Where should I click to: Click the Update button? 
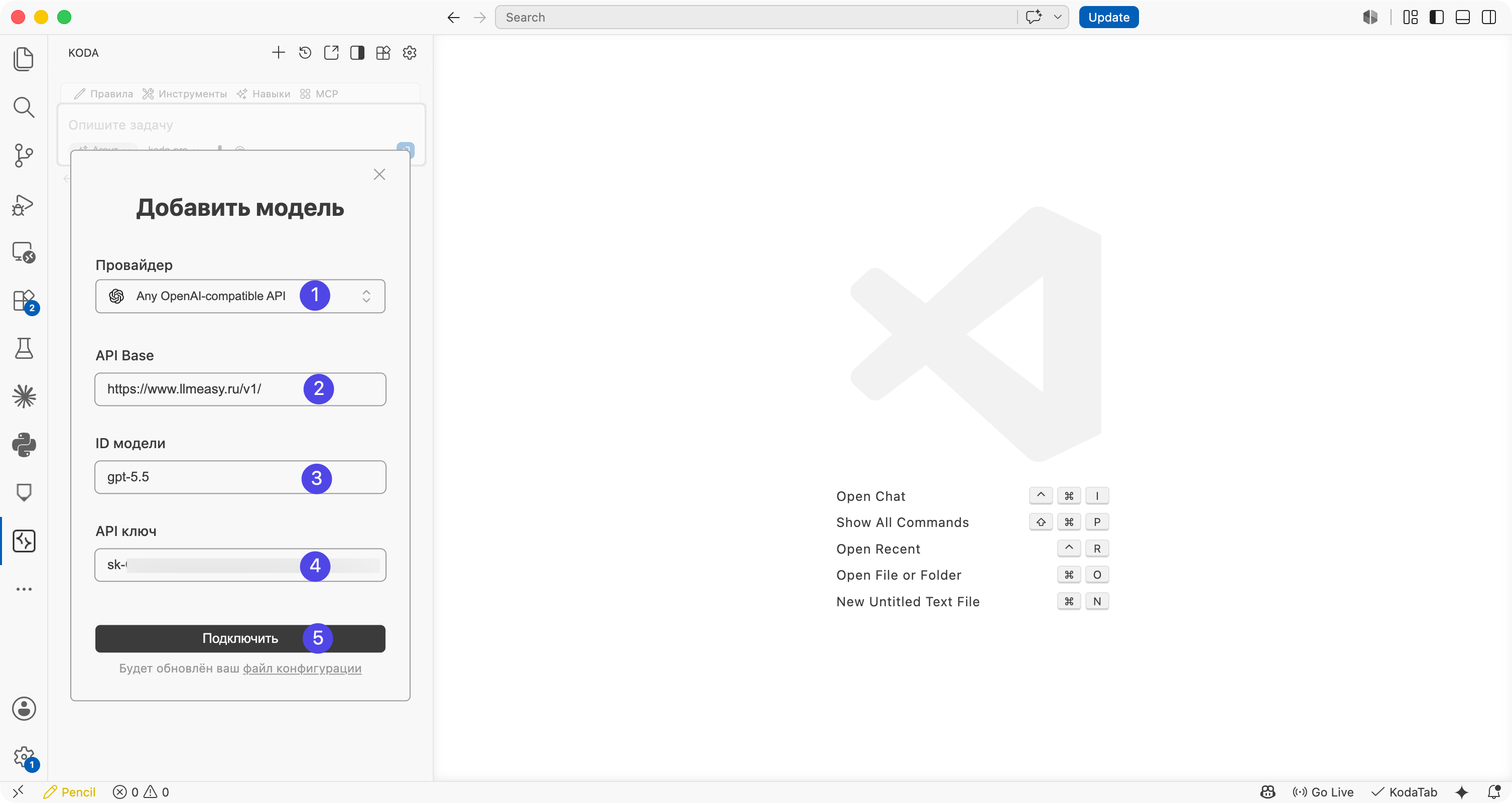[1108, 17]
